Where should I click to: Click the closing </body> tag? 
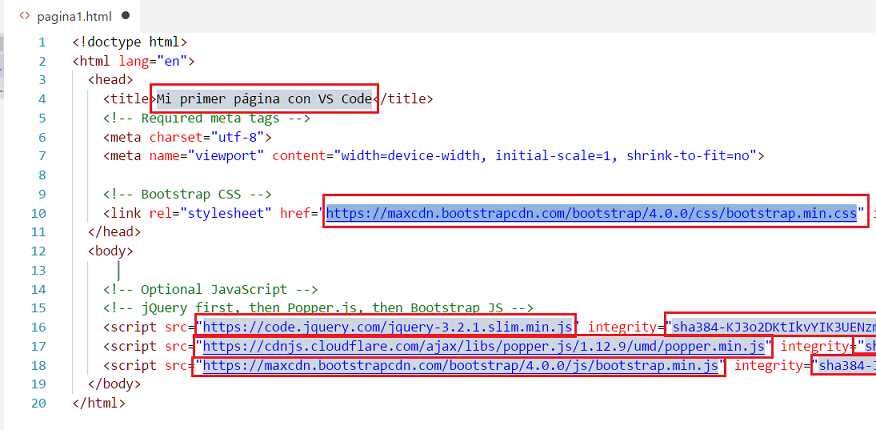point(115,384)
